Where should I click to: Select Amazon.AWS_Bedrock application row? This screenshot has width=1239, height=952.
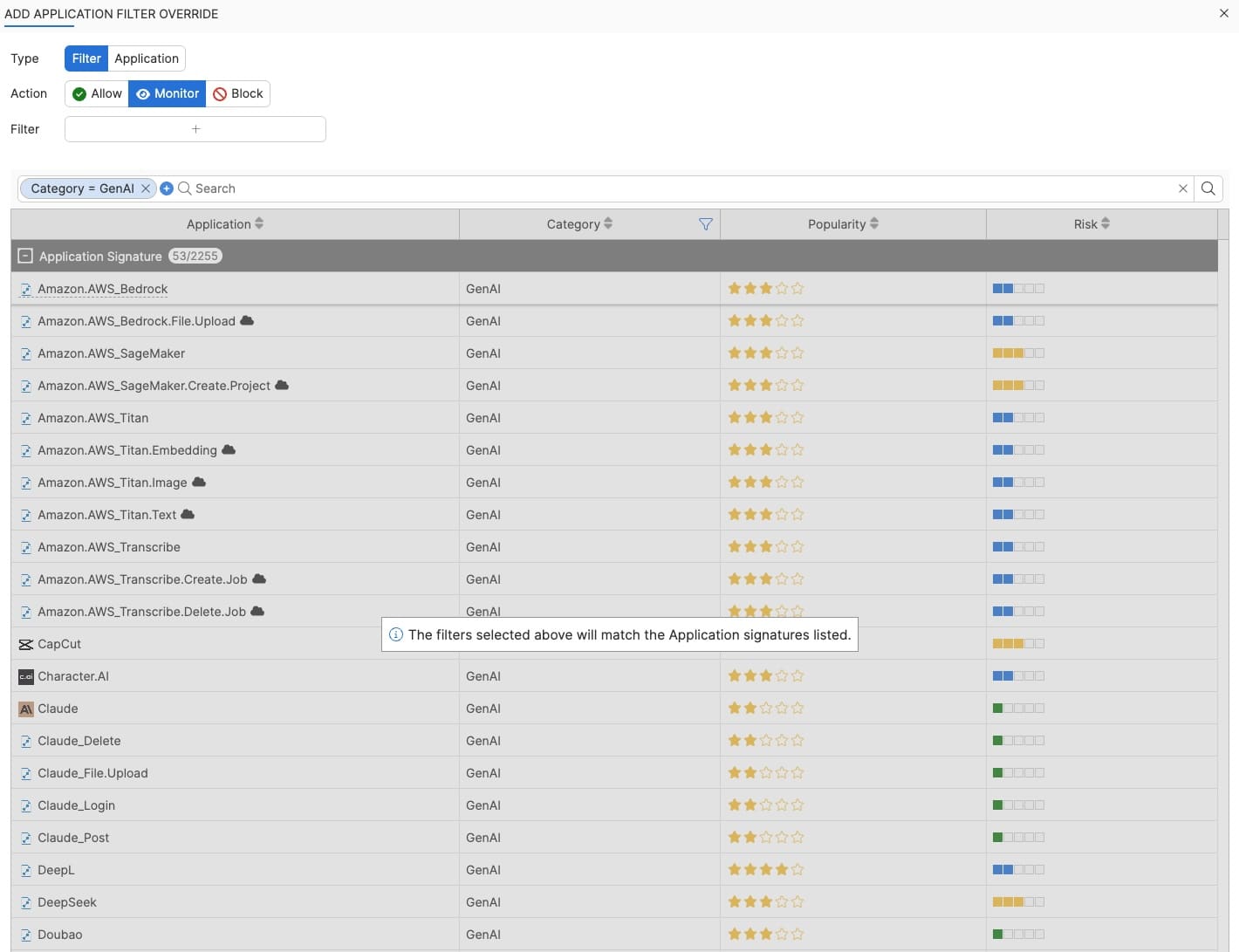click(x=614, y=289)
